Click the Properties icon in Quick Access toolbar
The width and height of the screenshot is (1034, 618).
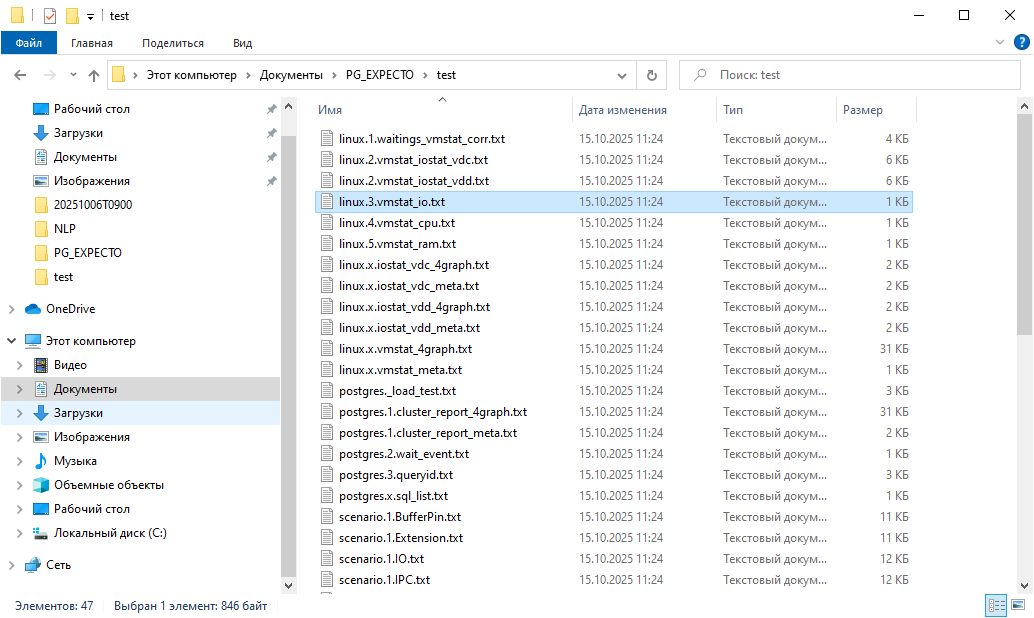[49, 16]
